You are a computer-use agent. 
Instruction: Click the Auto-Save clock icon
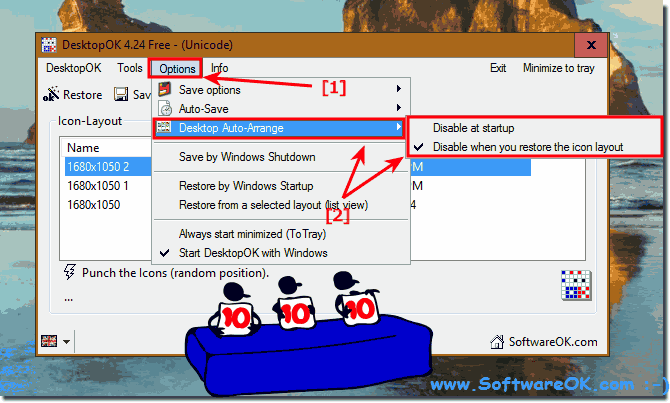[x=165, y=109]
